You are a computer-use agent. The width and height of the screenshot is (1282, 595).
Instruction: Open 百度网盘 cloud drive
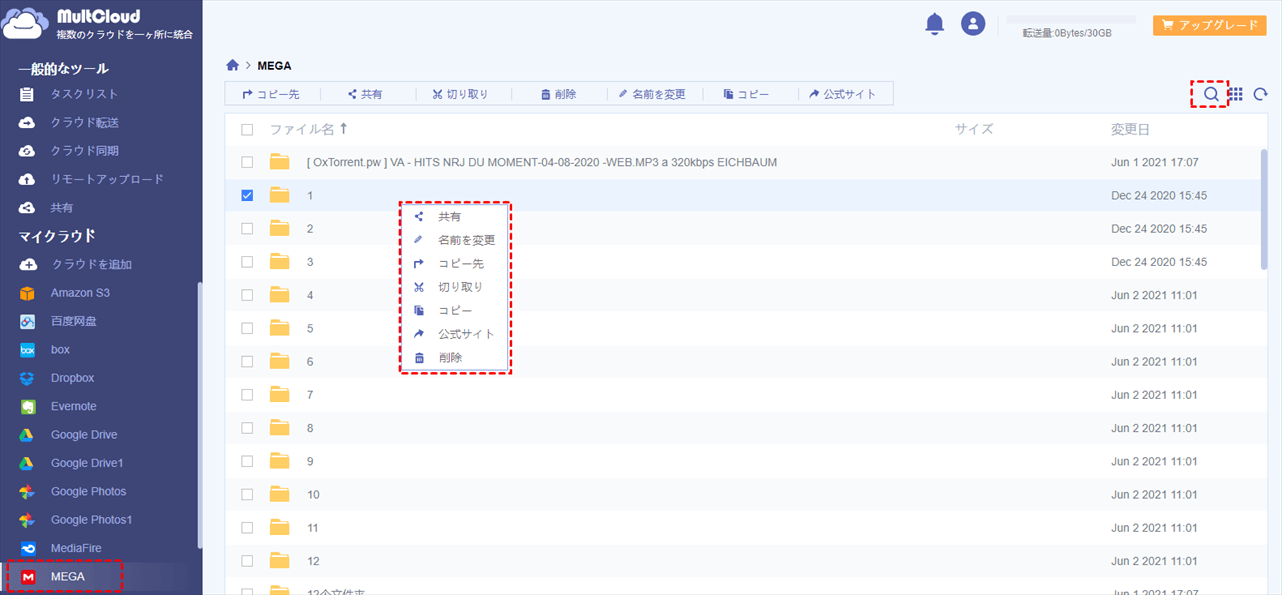tap(74, 321)
